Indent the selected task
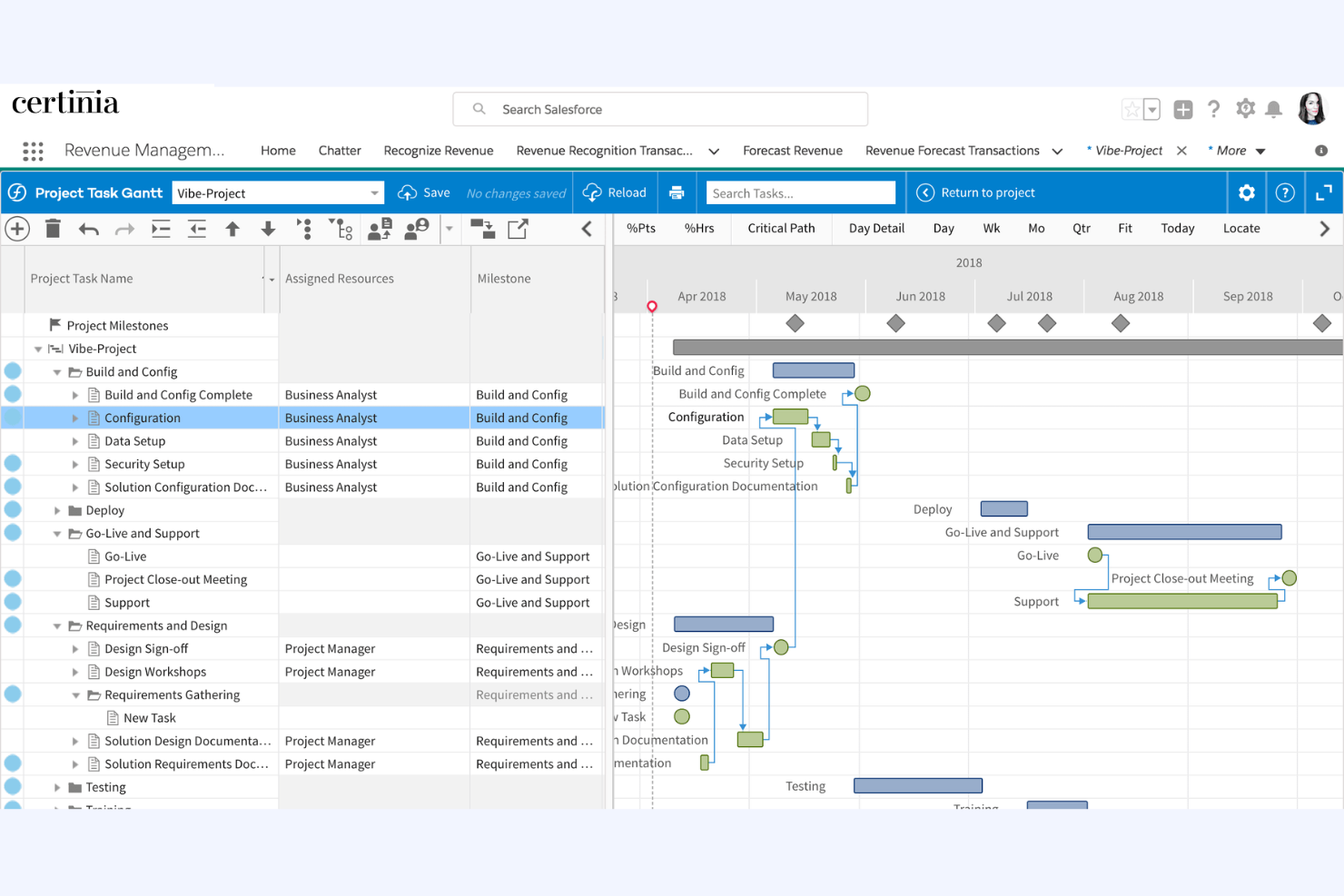The width and height of the screenshot is (1344, 896). pos(161,229)
